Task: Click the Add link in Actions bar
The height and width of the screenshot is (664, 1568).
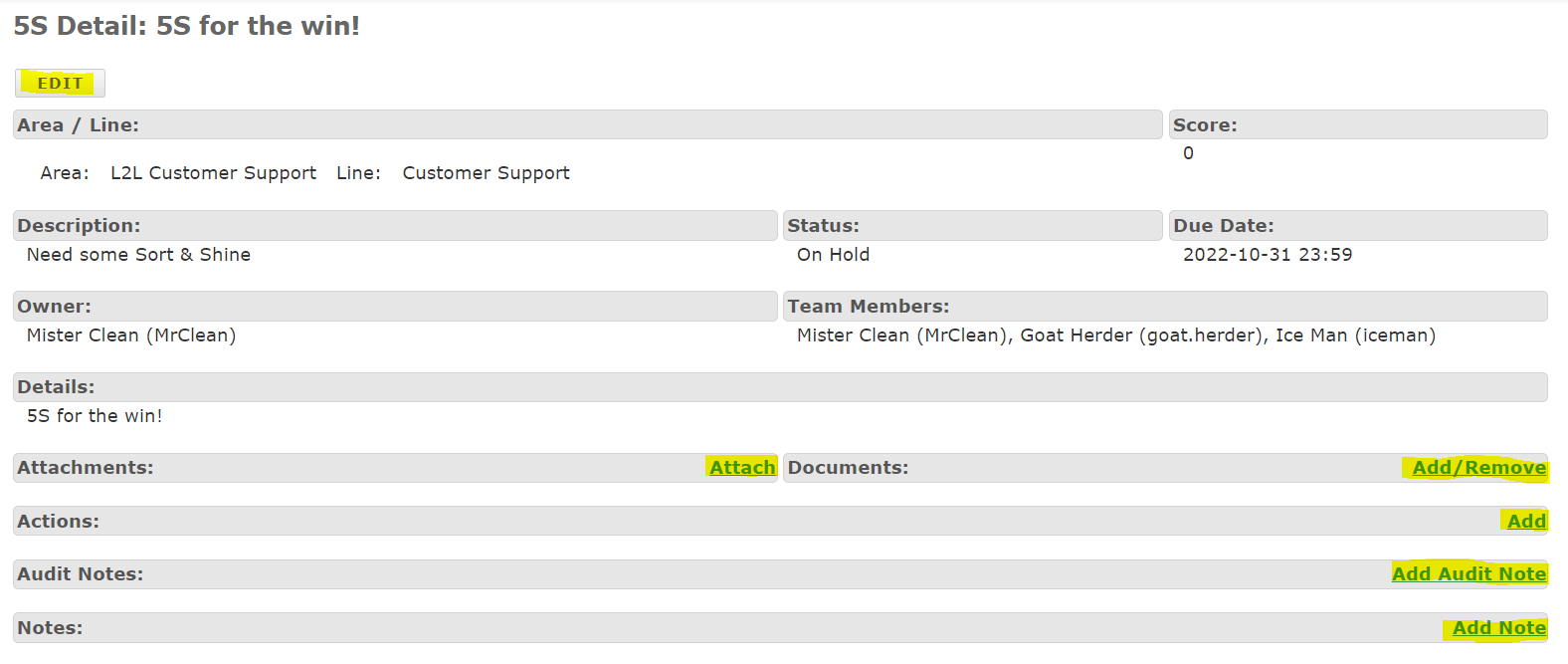Action: pyautogui.click(x=1526, y=522)
